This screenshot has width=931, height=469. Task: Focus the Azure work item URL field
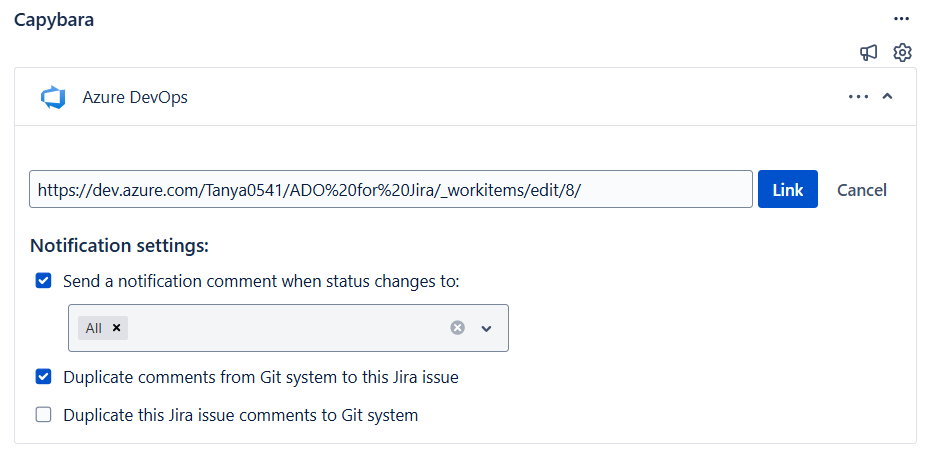click(x=390, y=190)
